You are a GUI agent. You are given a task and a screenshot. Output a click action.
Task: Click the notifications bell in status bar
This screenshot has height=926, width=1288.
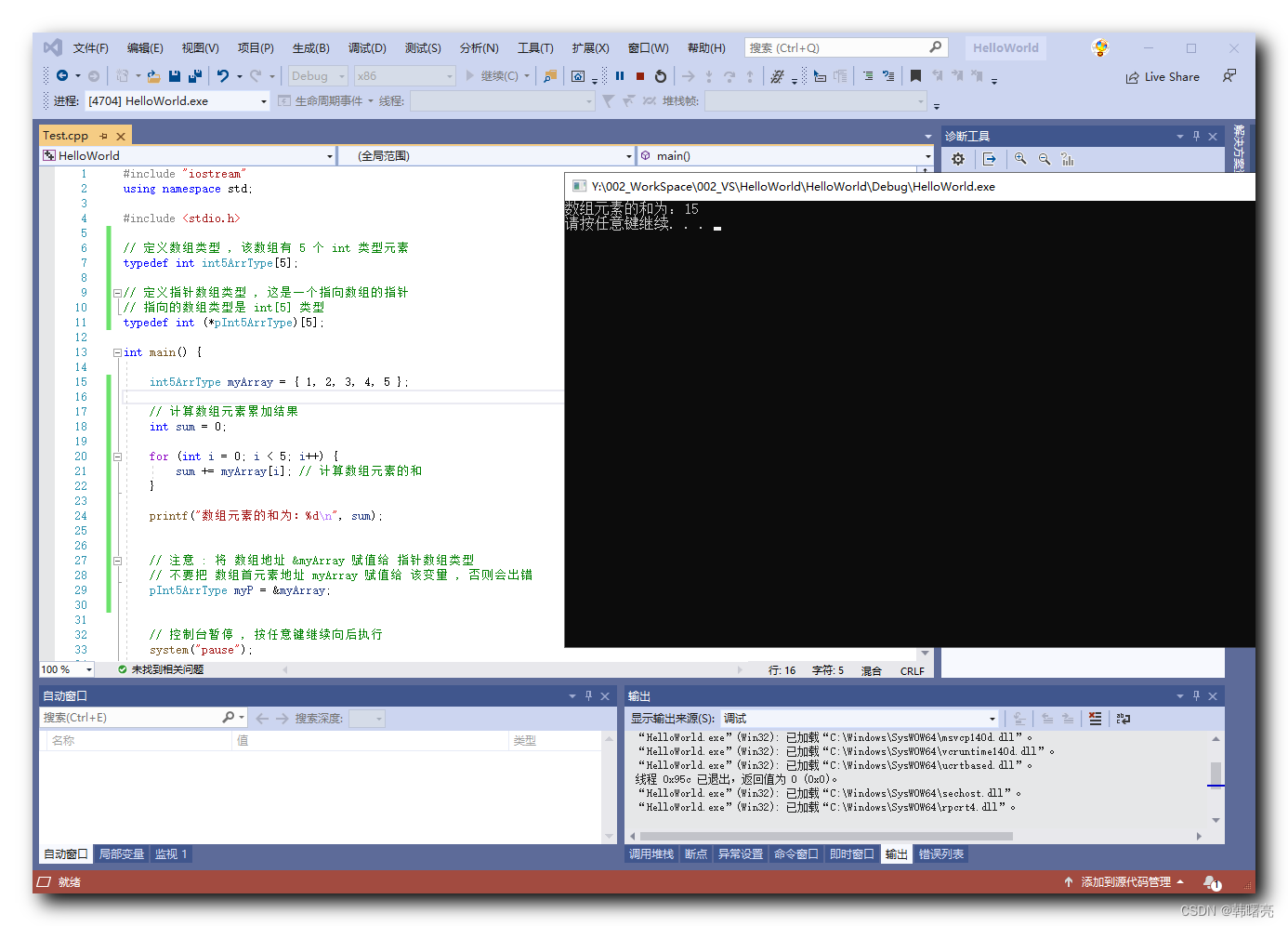click(1212, 882)
